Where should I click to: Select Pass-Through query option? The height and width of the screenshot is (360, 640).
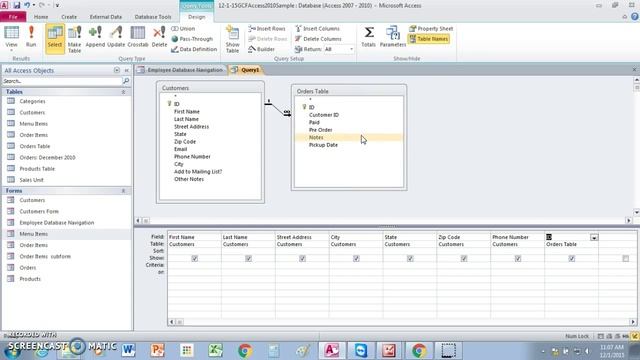(192, 39)
